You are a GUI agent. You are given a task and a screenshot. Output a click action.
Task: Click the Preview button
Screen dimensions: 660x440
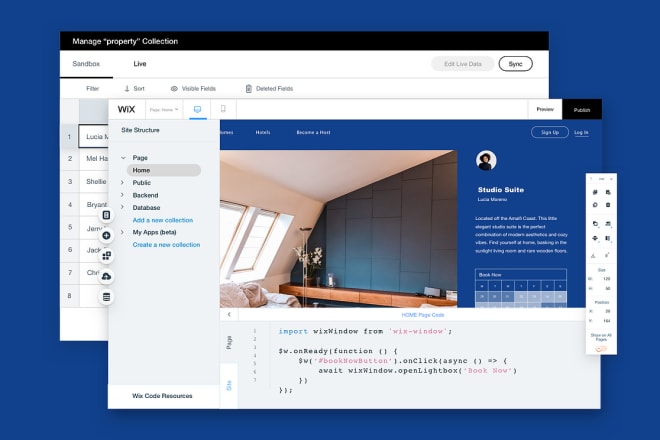(x=545, y=109)
